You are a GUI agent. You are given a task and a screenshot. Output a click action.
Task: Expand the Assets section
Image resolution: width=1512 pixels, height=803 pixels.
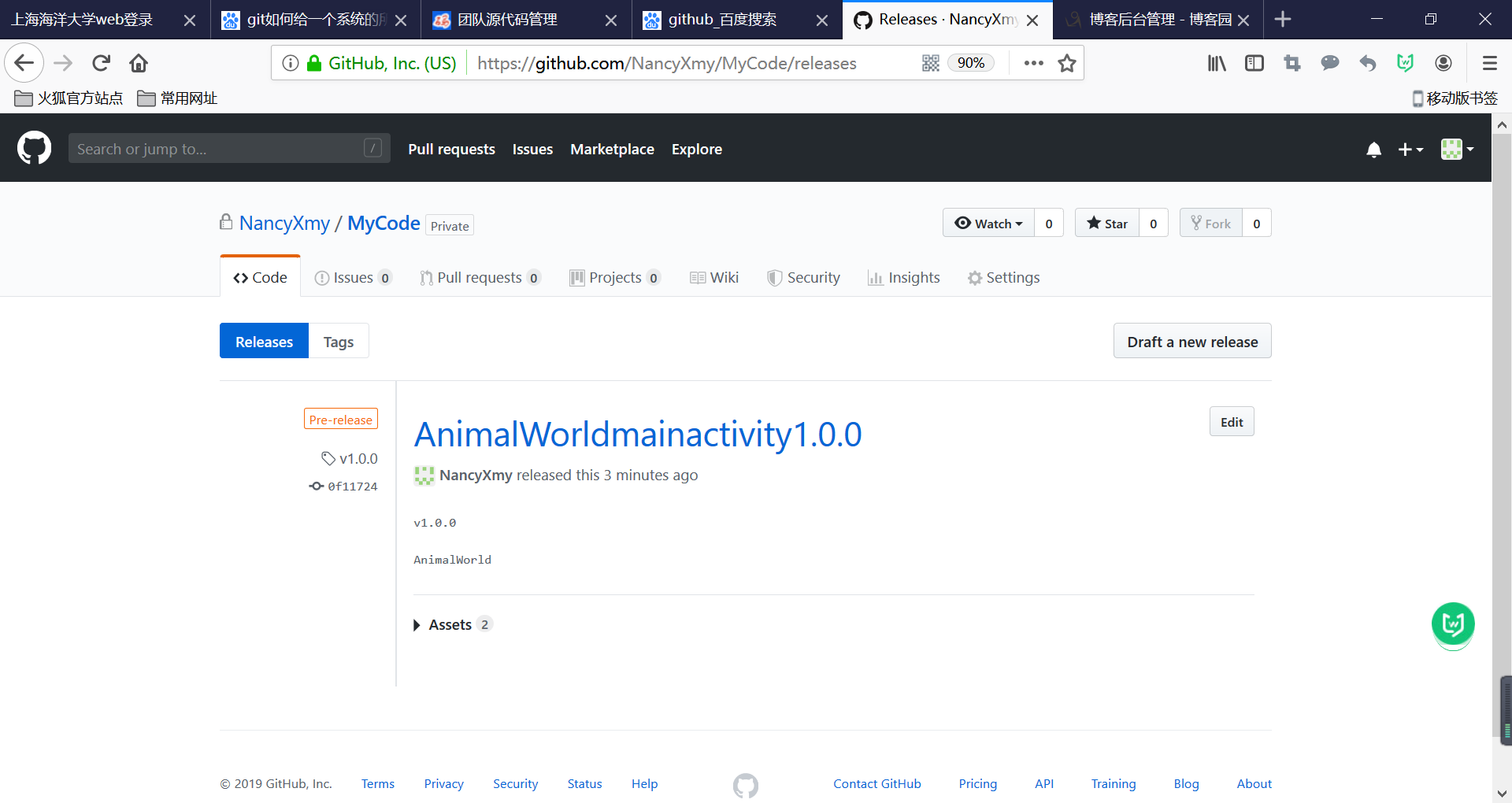pos(453,625)
